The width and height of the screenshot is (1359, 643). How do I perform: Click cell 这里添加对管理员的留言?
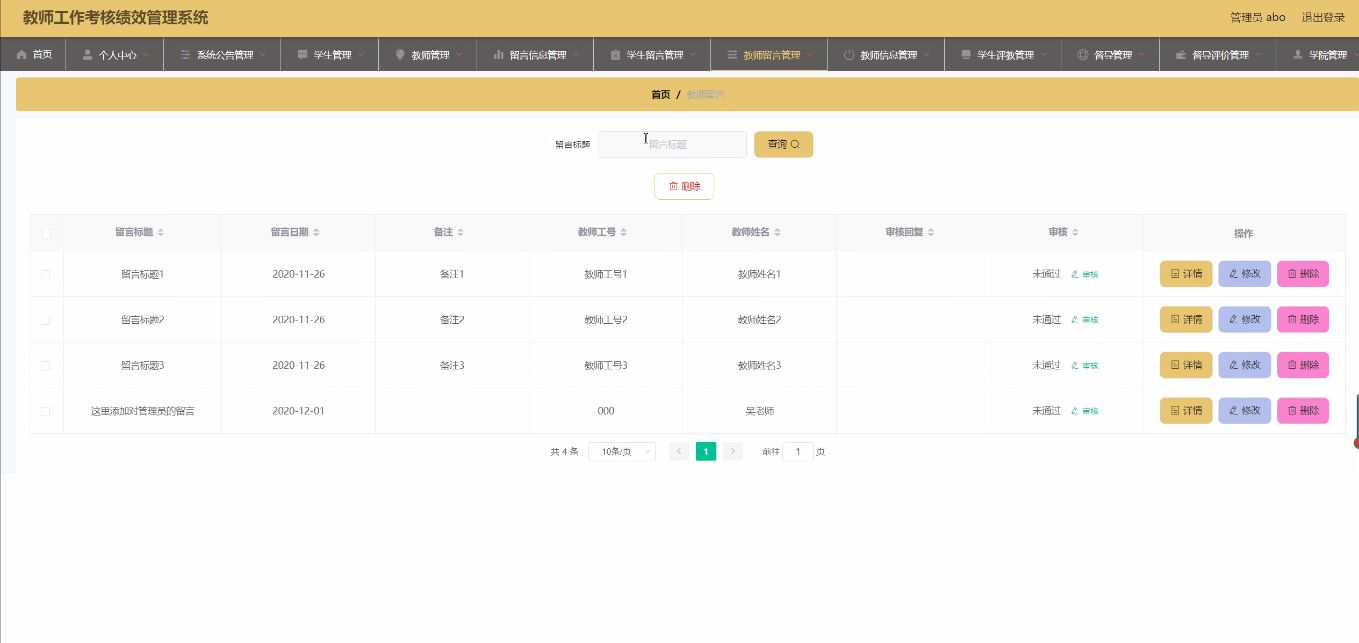(143, 411)
